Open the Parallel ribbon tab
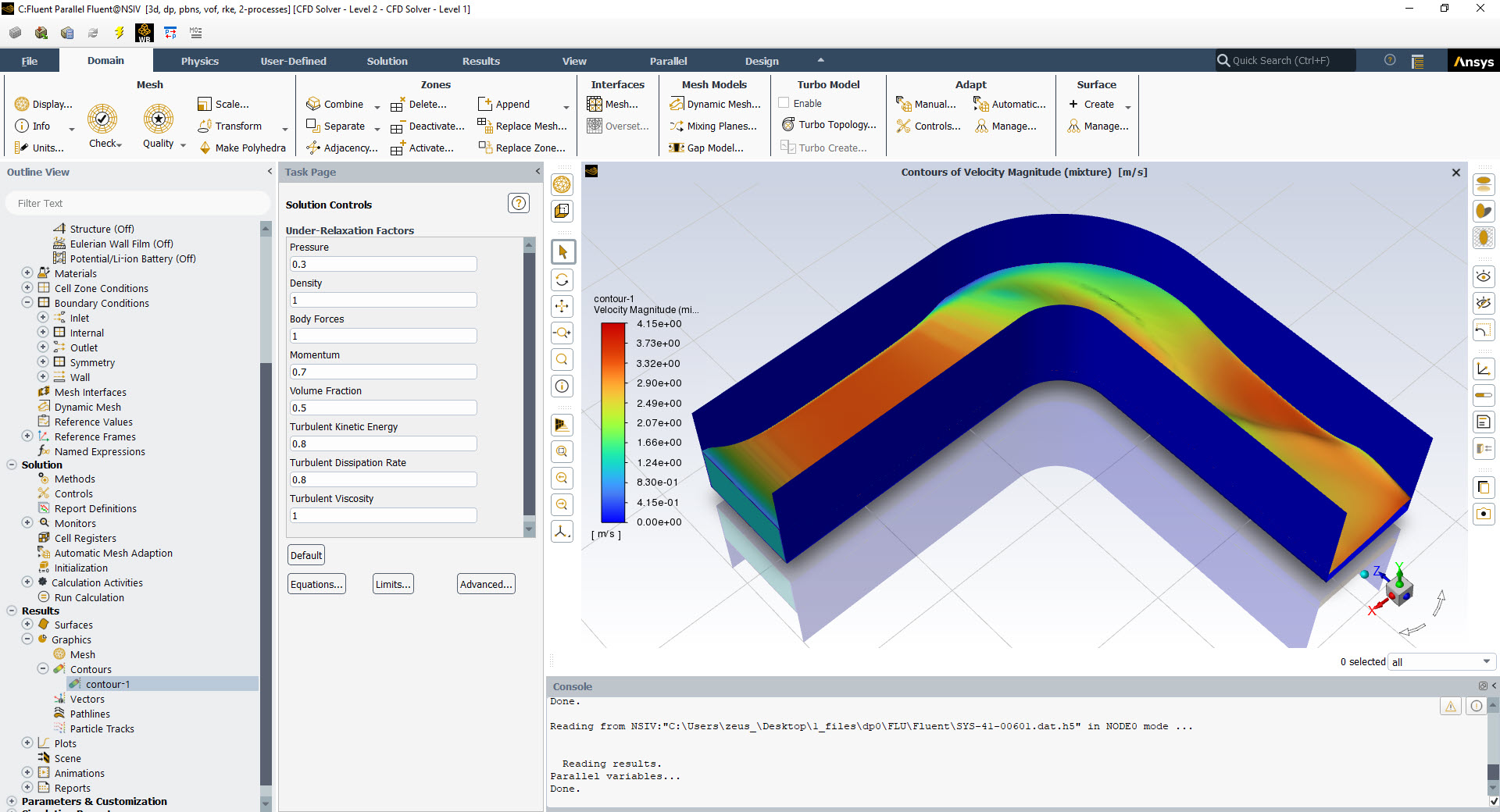 (669, 60)
